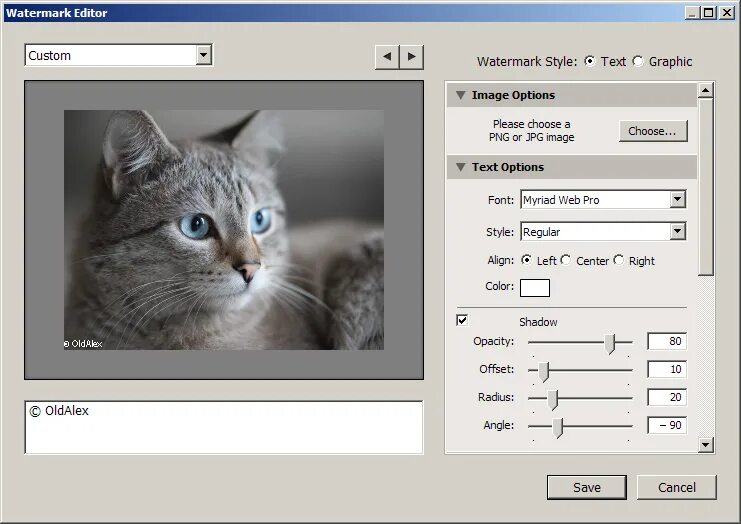Click the Opacity value field showing 80
741x524 pixels.
coord(667,341)
